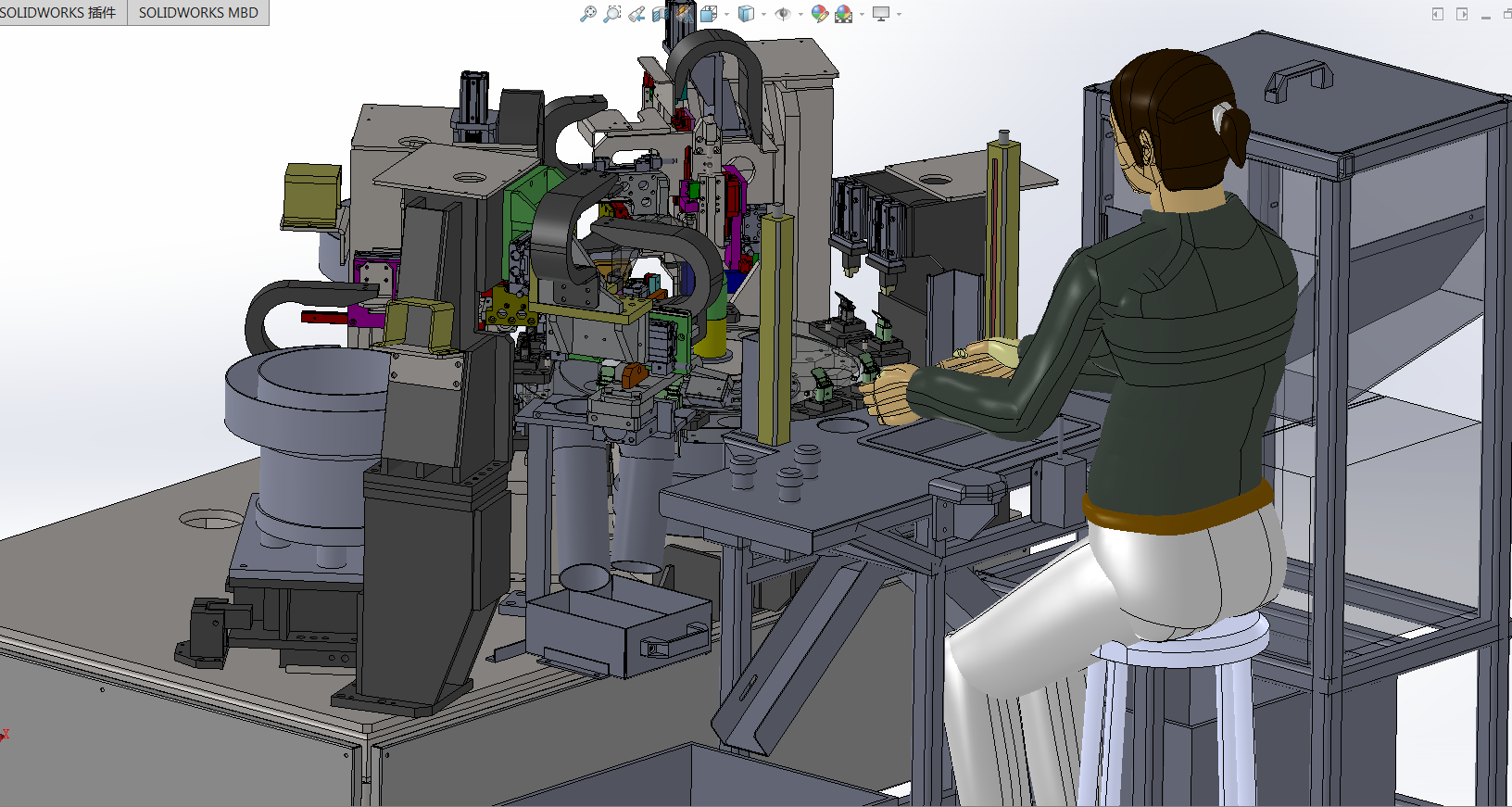Image resolution: width=1512 pixels, height=807 pixels.
Task: Select the Zoom to Area tool
Action: (612, 14)
